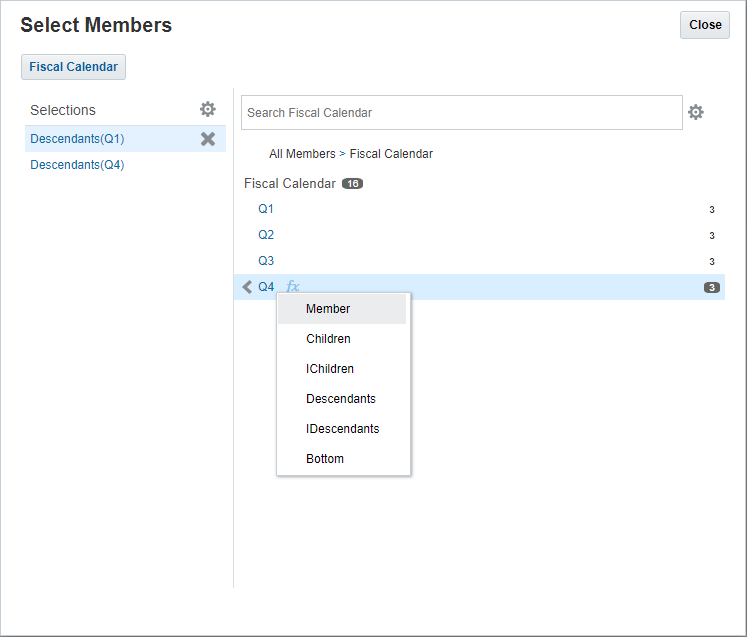Choose IDescendants from the function menu

coord(342,429)
